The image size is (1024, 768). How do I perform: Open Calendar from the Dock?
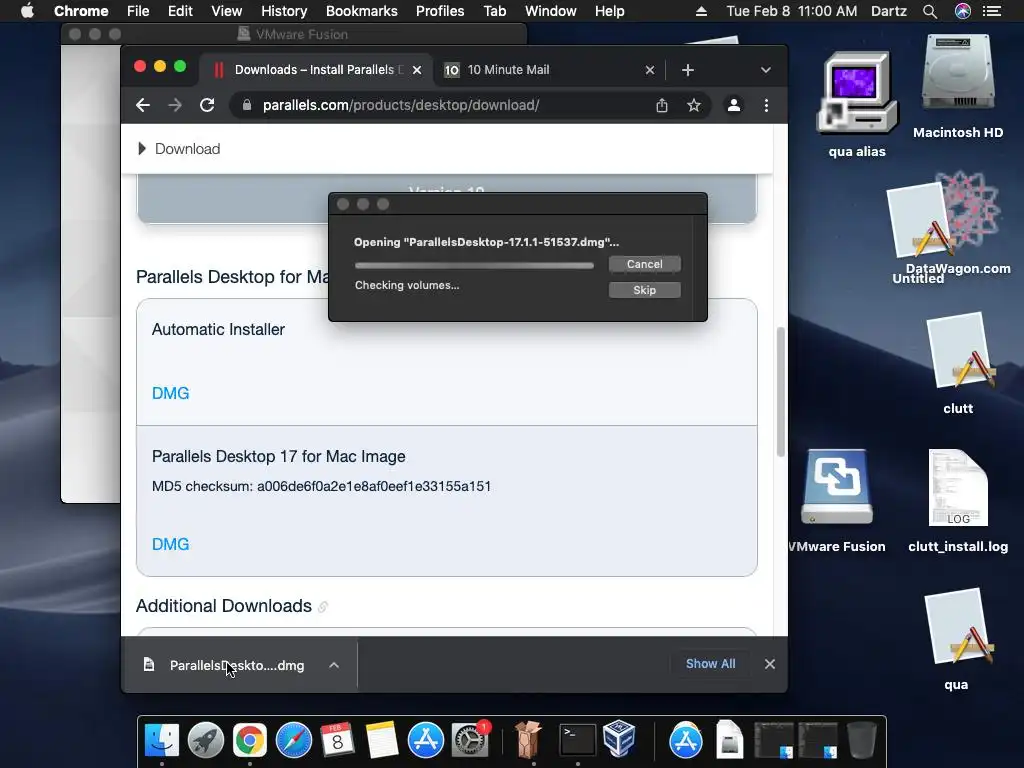(x=338, y=741)
